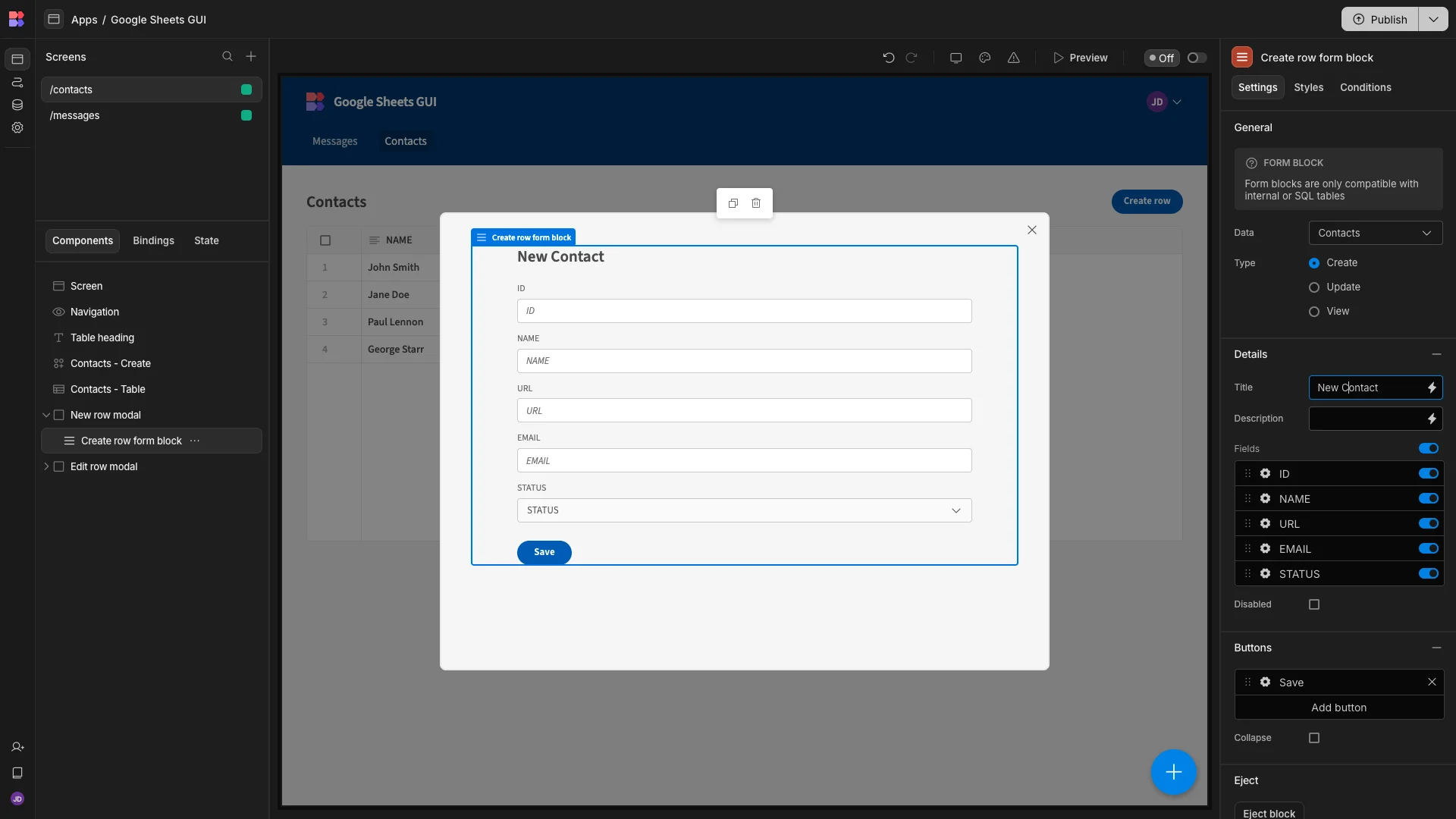Select the Update type radio button
1456x819 pixels.
(1313, 287)
